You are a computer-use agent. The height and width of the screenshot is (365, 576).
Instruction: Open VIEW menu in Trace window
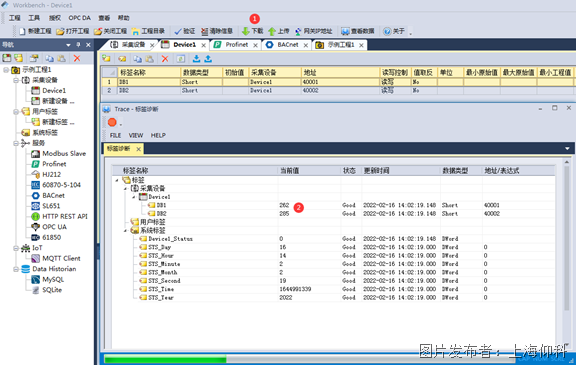point(136,135)
